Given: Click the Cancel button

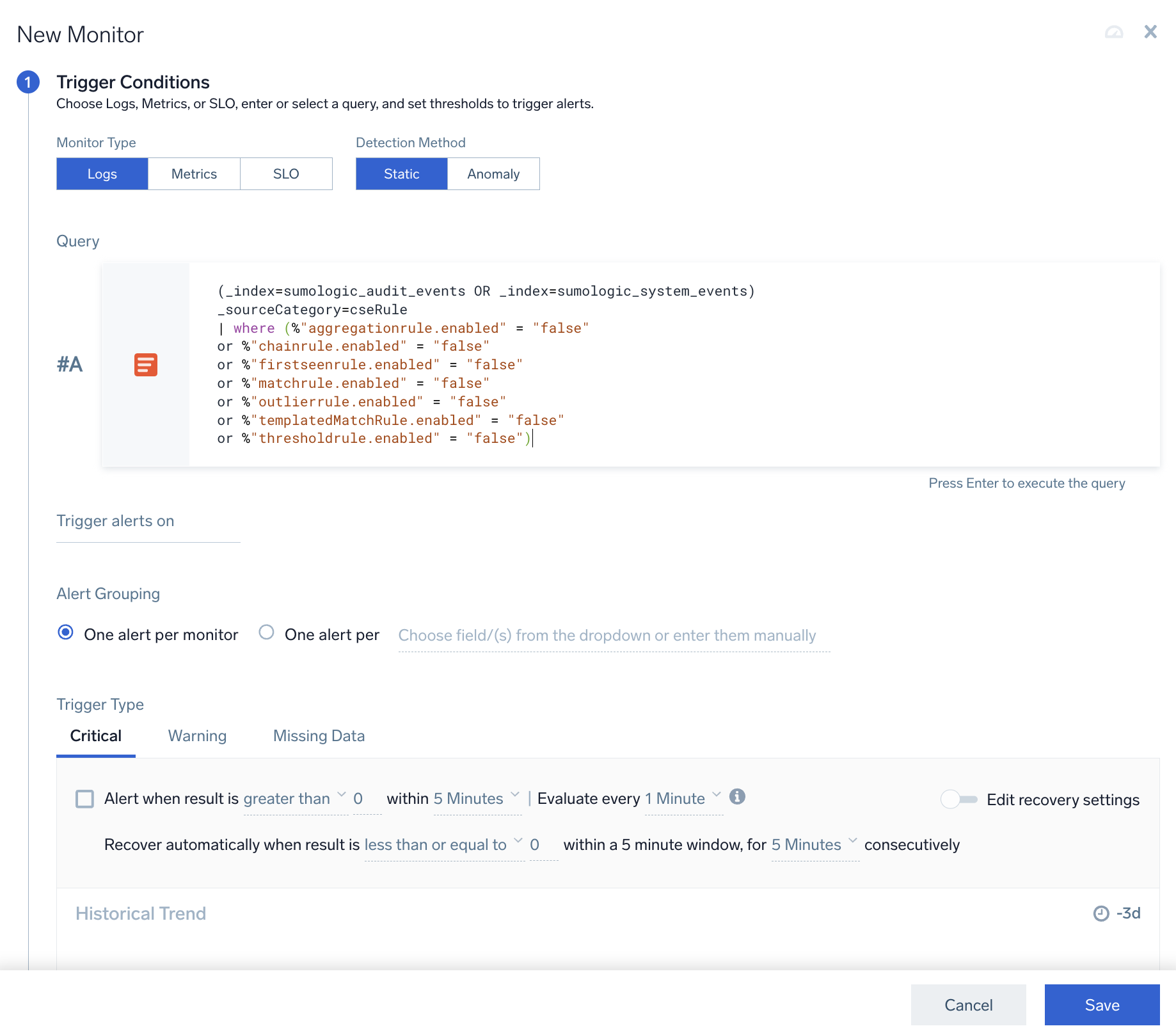Looking at the screenshot, I should 968,1005.
